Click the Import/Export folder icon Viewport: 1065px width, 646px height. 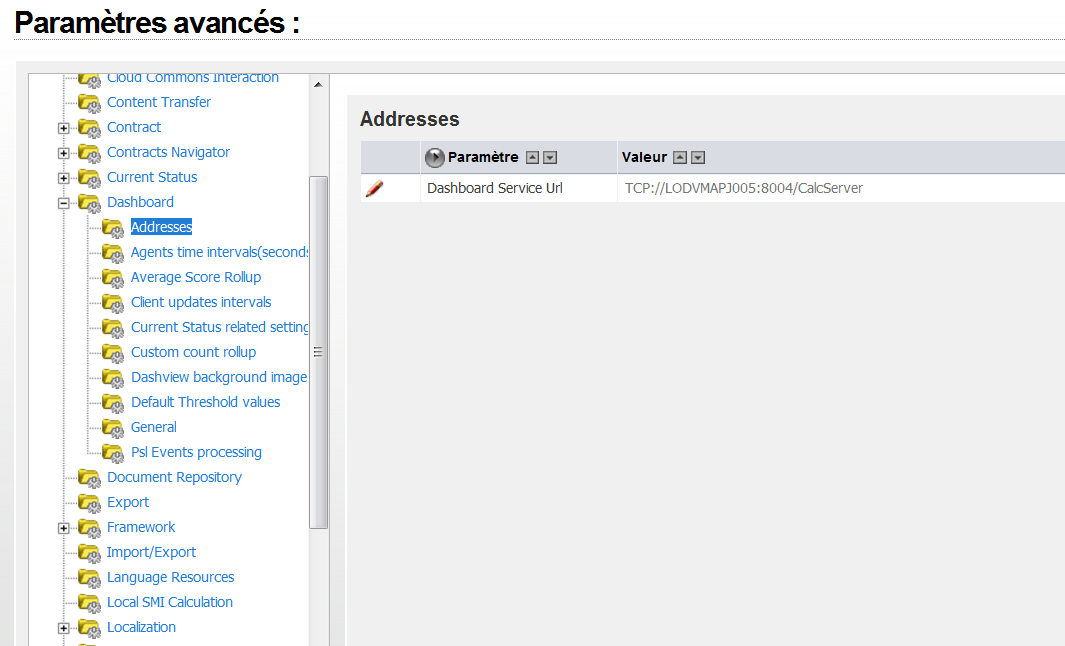coord(90,553)
